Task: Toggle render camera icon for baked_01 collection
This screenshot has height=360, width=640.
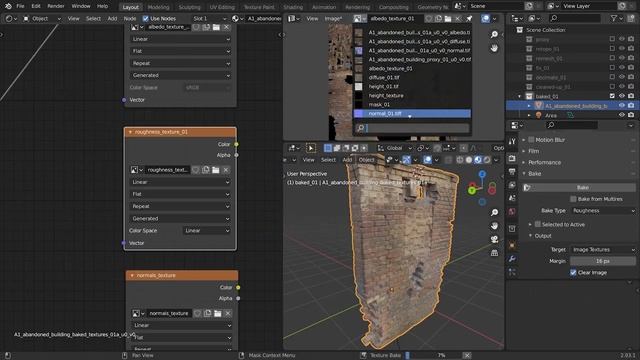Action: (631, 96)
